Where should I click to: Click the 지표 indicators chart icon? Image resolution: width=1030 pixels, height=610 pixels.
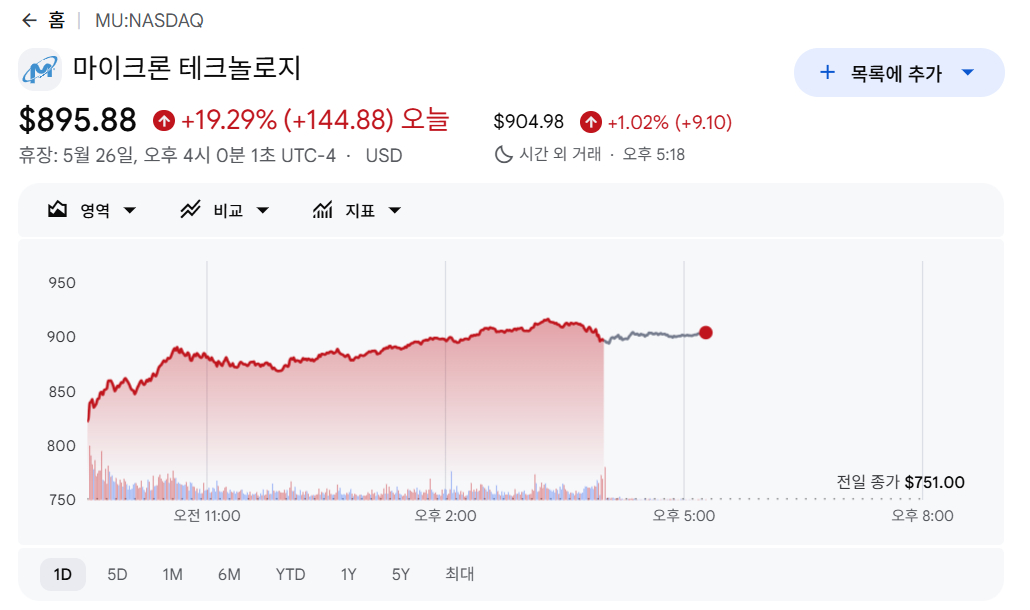click(x=323, y=209)
